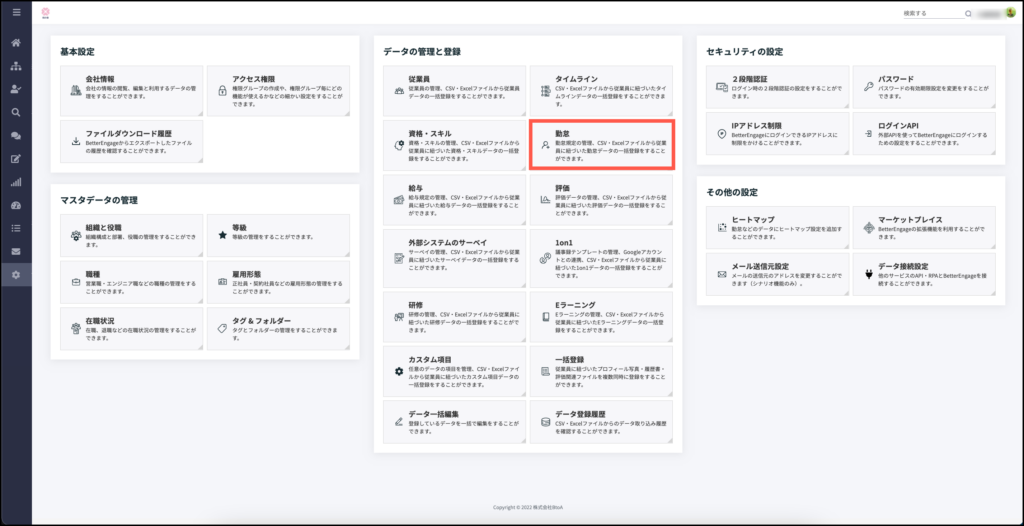1024x526 pixels.
Task: Open the 2段階認証 security card
Action: (778, 86)
